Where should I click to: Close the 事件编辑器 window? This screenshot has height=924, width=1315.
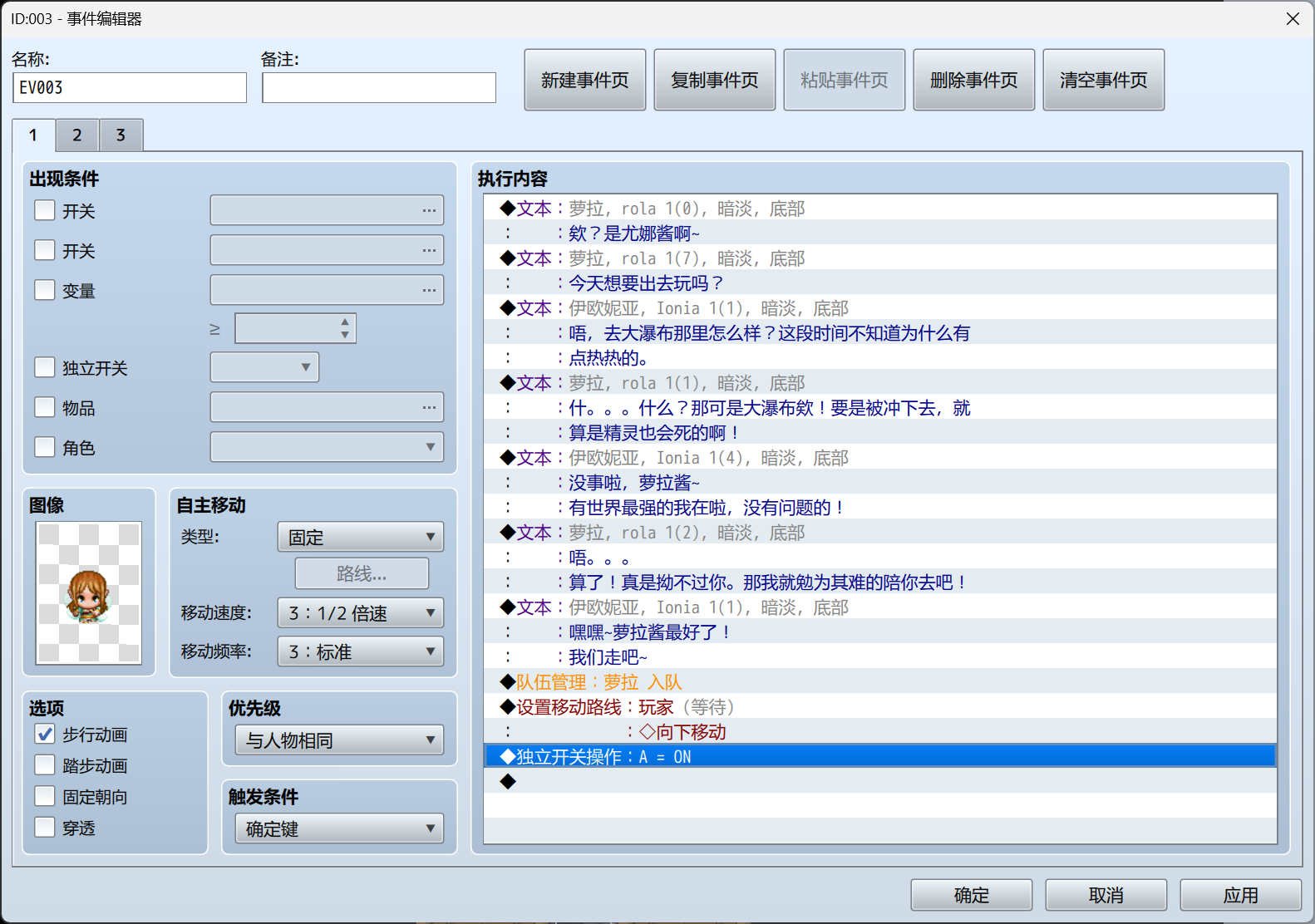coord(1293,18)
